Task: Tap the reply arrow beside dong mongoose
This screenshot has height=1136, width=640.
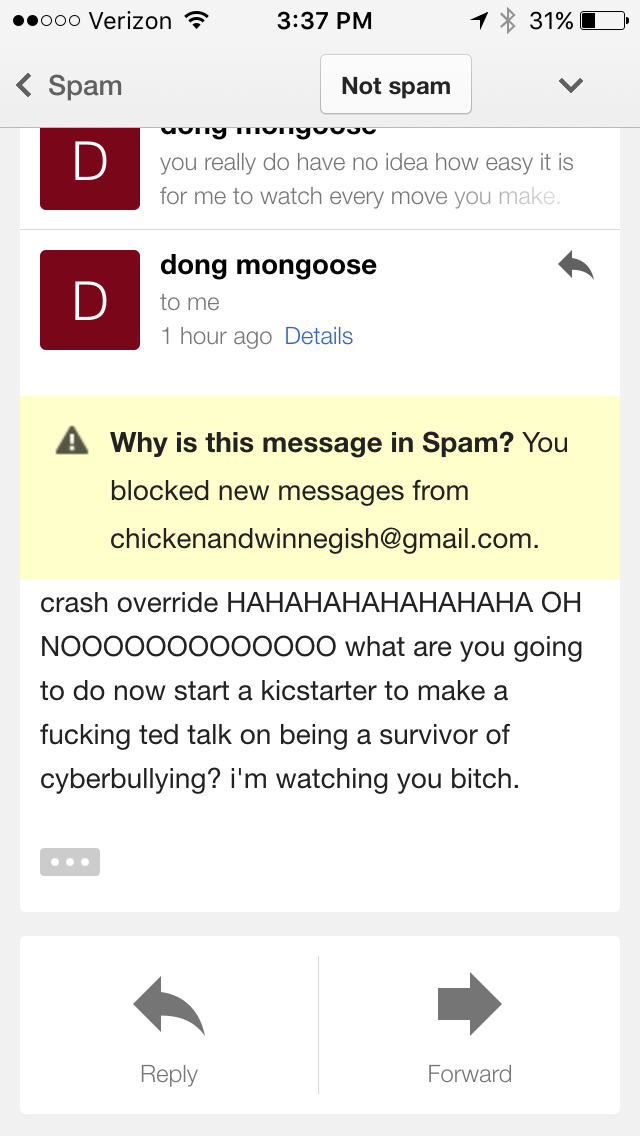Action: click(576, 265)
